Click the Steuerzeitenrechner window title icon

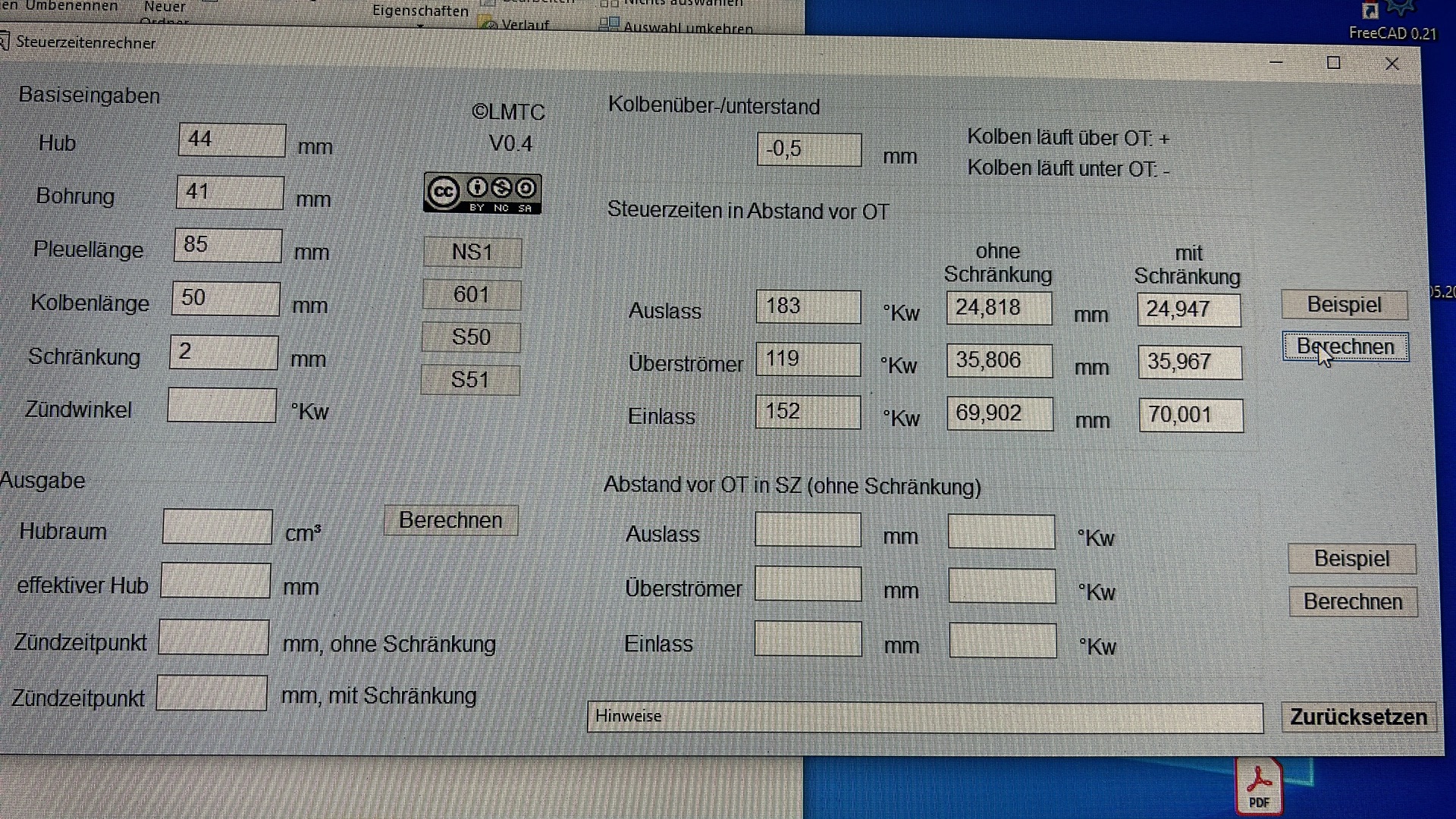5,41
